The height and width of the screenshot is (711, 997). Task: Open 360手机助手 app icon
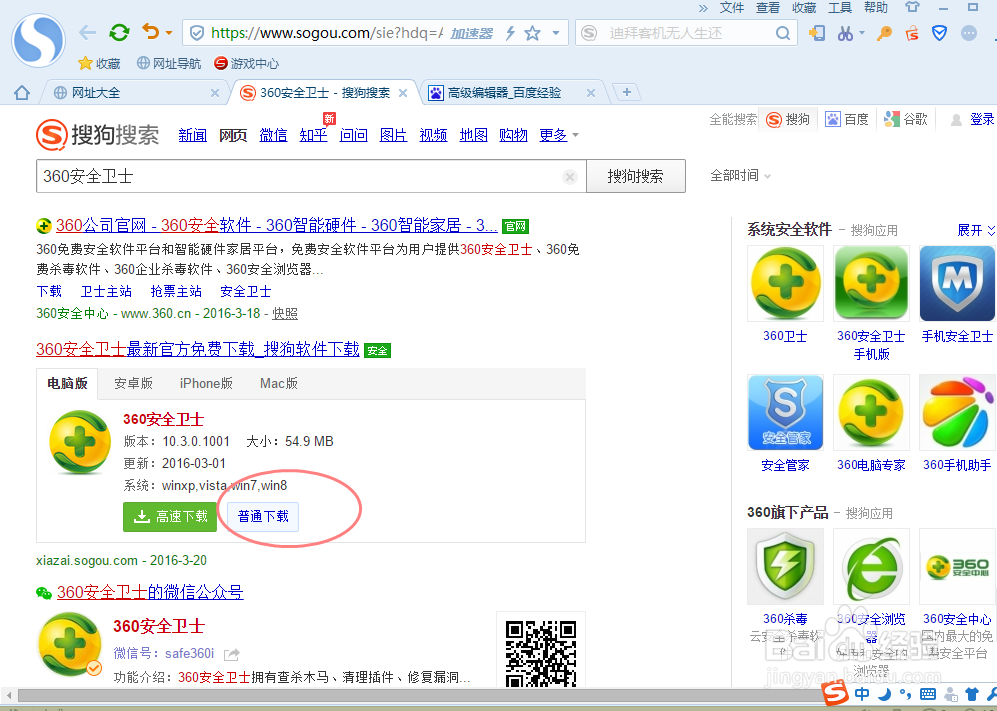pos(957,413)
